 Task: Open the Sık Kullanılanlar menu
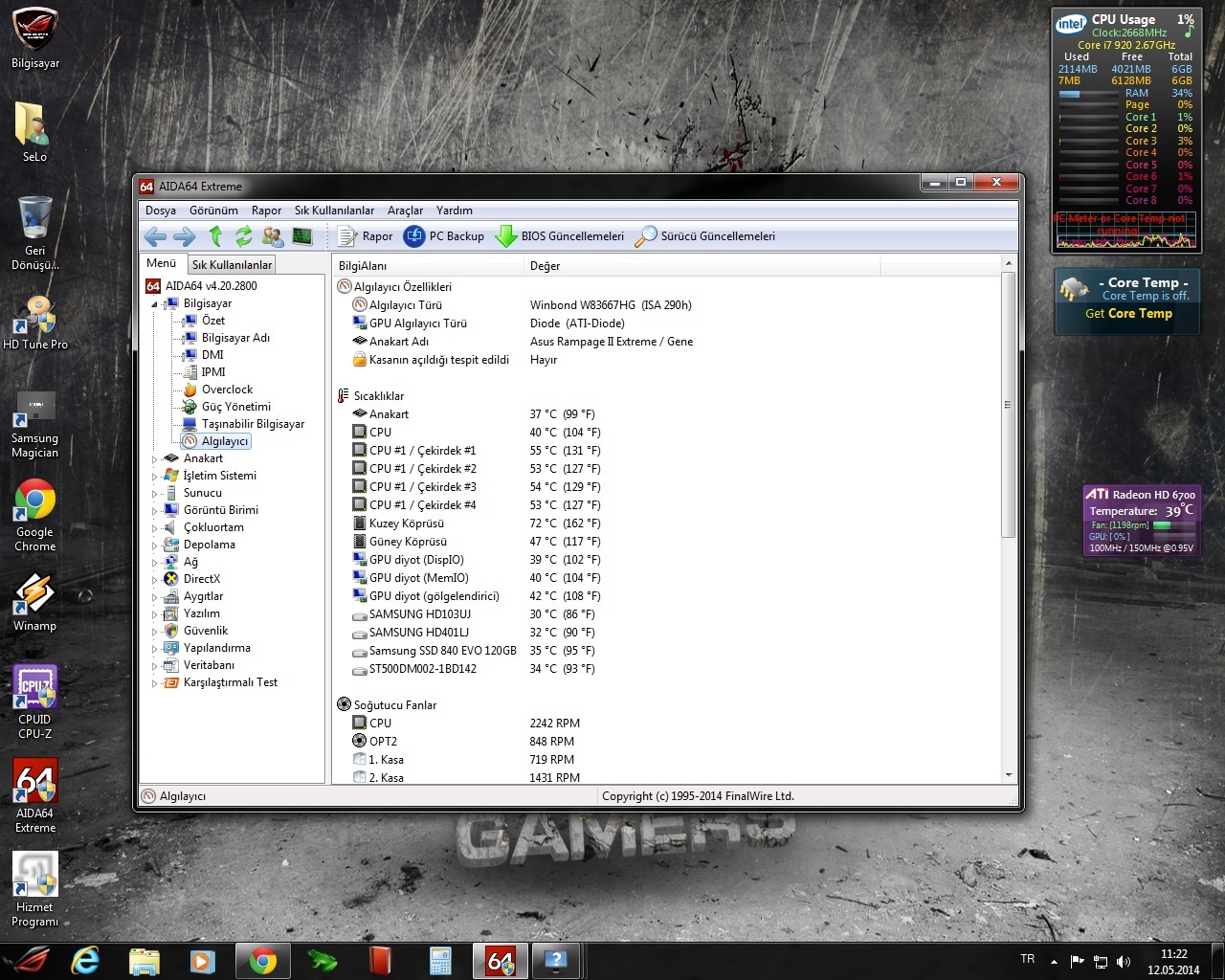click(334, 211)
